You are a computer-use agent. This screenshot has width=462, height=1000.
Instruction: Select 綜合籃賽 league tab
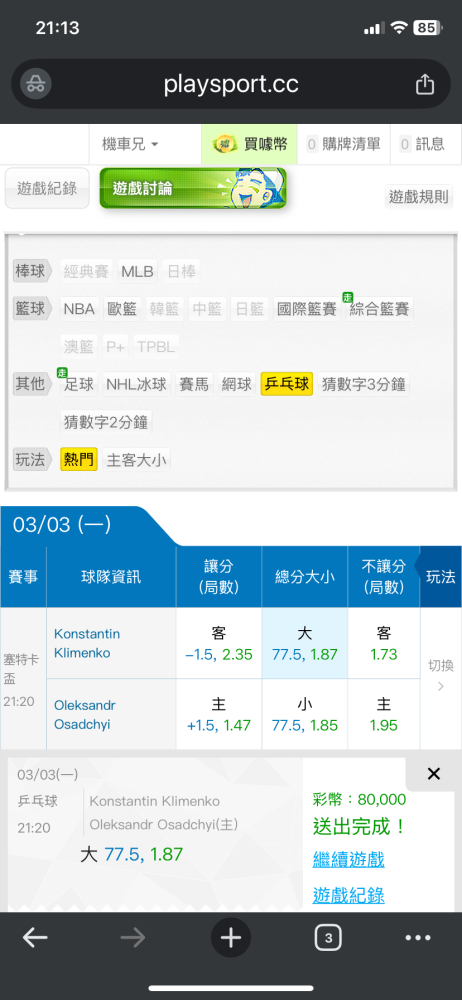click(x=379, y=309)
